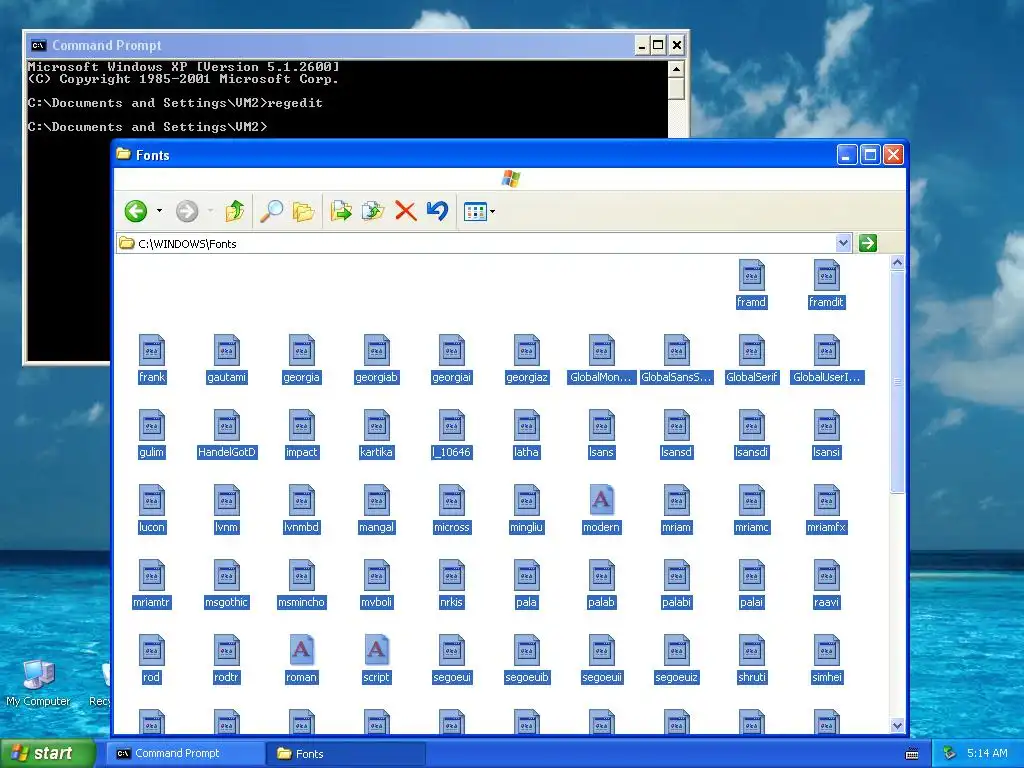Click the rodtr file name label
Viewport: 1024px width, 768px height.
(x=227, y=677)
